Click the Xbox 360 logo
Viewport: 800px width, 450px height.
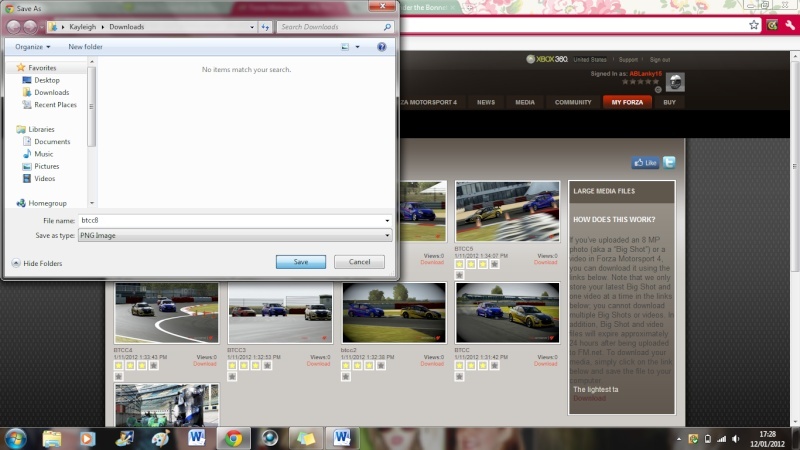coord(547,59)
